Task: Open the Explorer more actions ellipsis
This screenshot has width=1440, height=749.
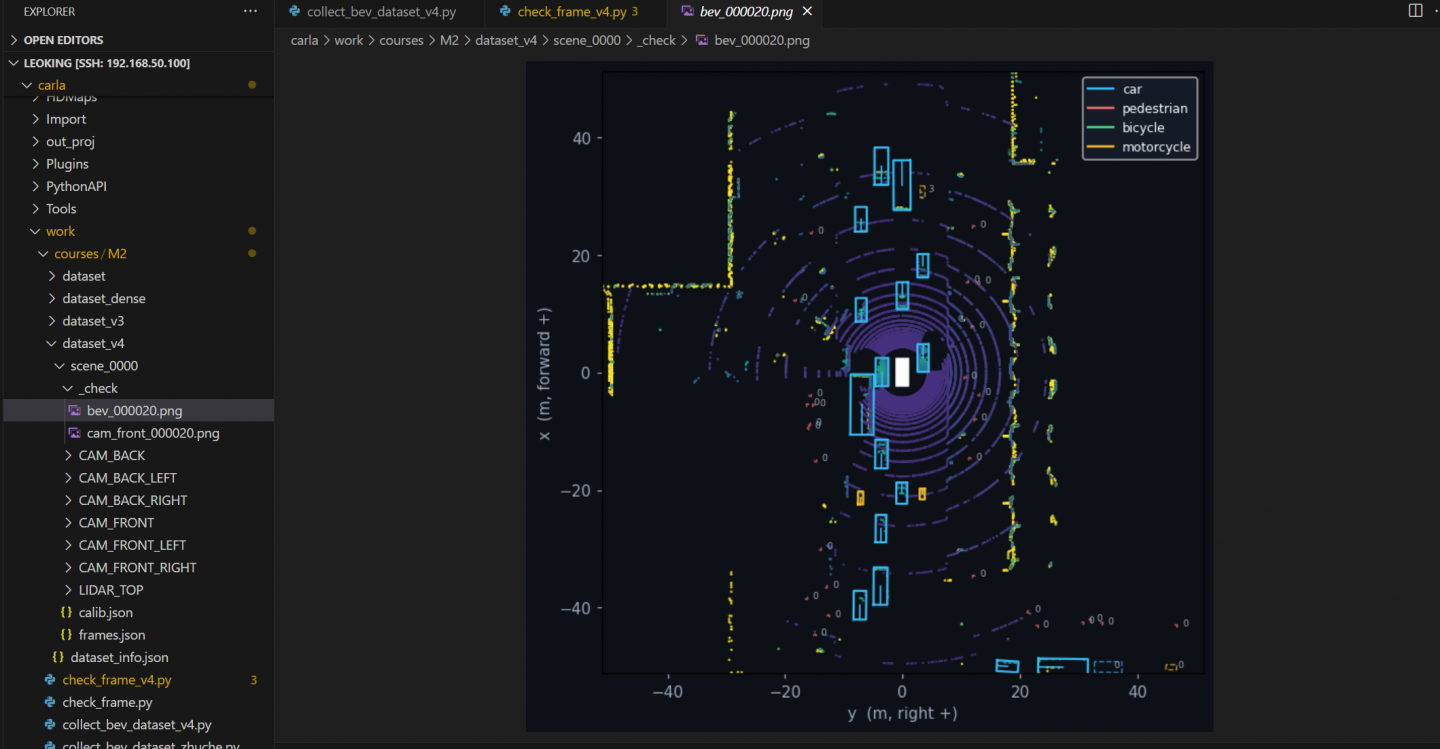Action: click(250, 11)
